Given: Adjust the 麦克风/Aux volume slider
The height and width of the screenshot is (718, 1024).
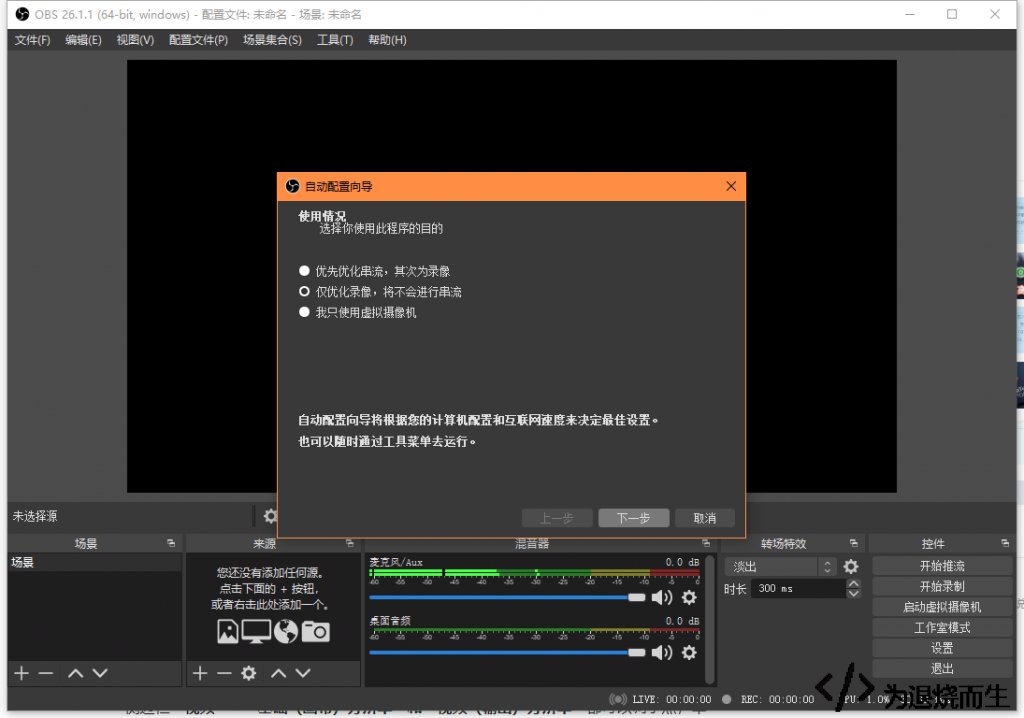Looking at the screenshot, I should [507, 597].
